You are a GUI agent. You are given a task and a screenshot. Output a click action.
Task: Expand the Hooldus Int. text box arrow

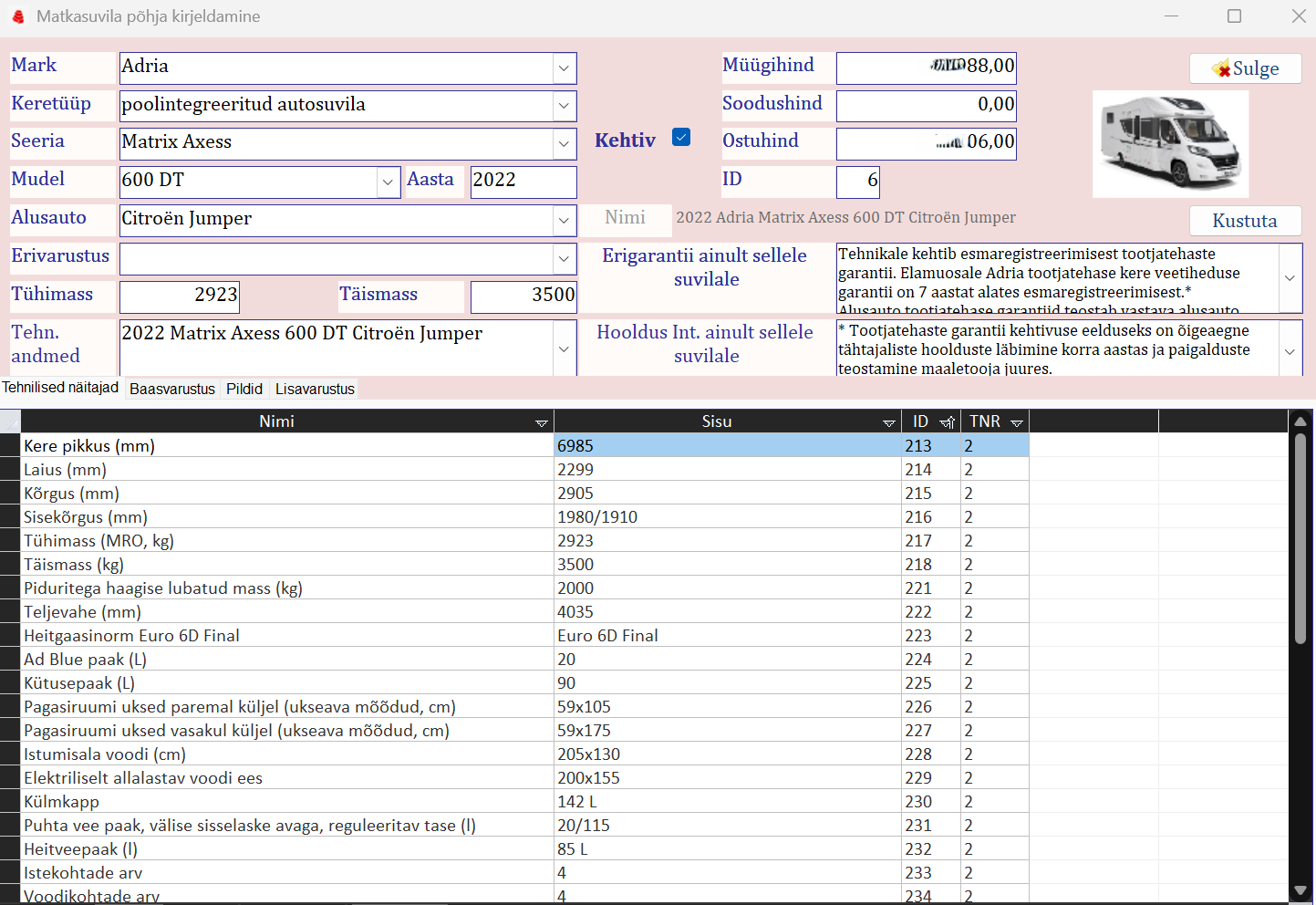pyautogui.click(x=1290, y=351)
